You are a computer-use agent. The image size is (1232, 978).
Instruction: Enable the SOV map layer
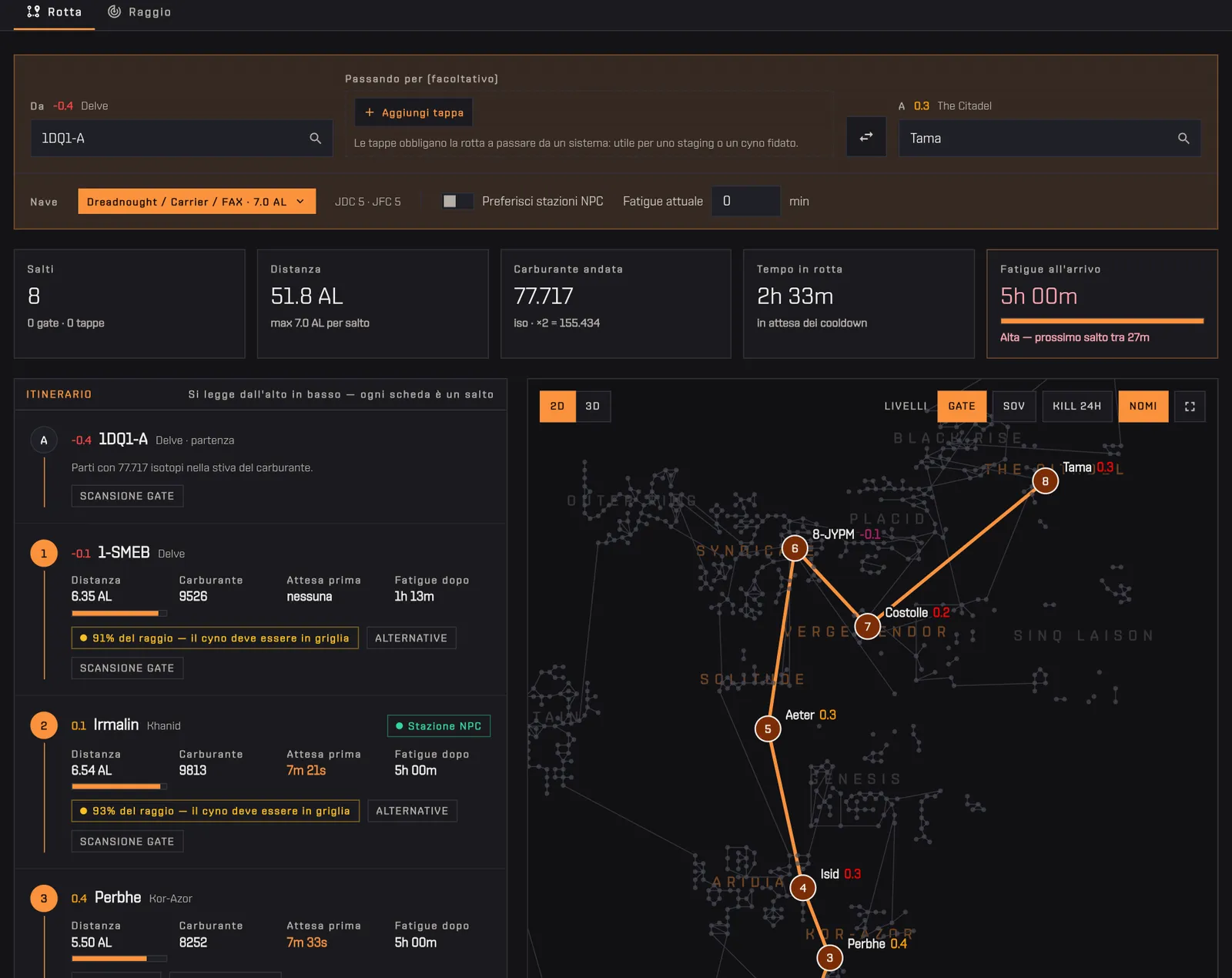[x=1014, y=407]
